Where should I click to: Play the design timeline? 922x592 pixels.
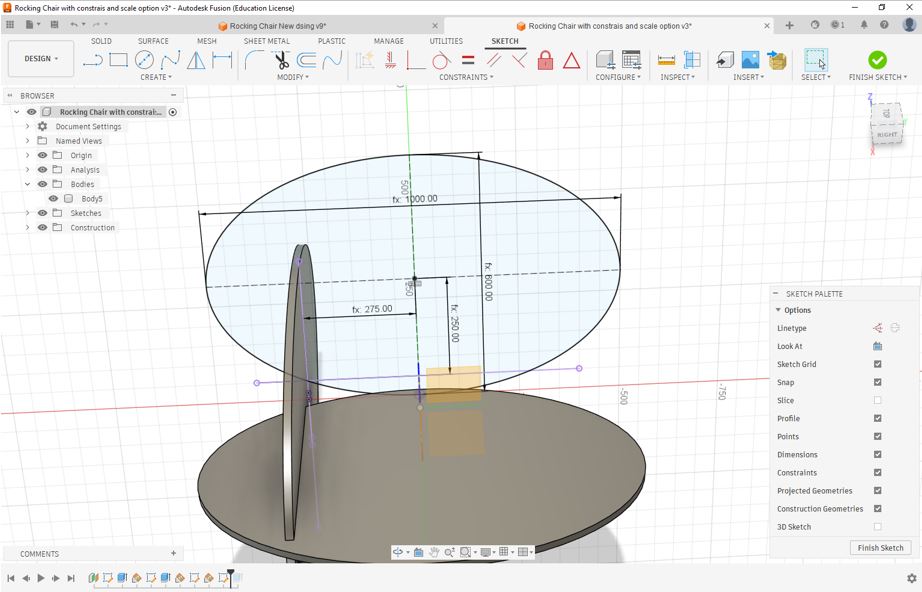coord(41,578)
